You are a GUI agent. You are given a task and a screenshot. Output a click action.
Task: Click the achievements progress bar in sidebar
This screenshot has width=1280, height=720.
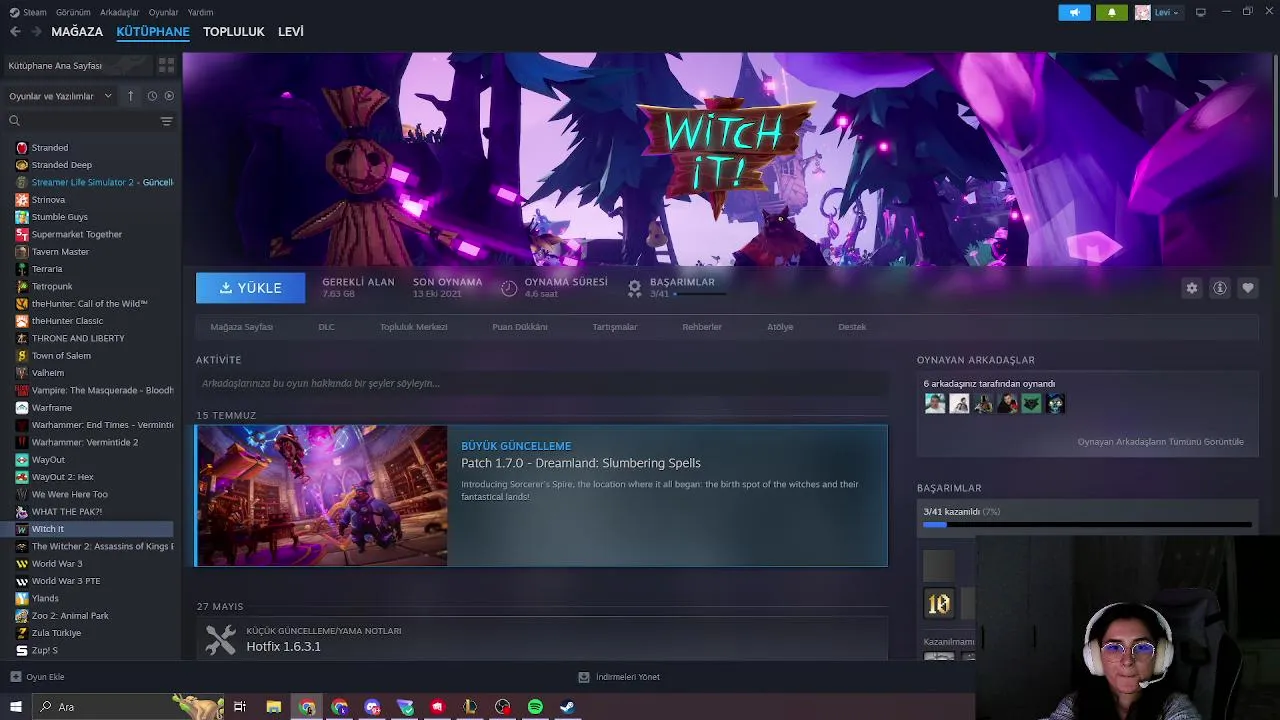click(x=1087, y=524)
